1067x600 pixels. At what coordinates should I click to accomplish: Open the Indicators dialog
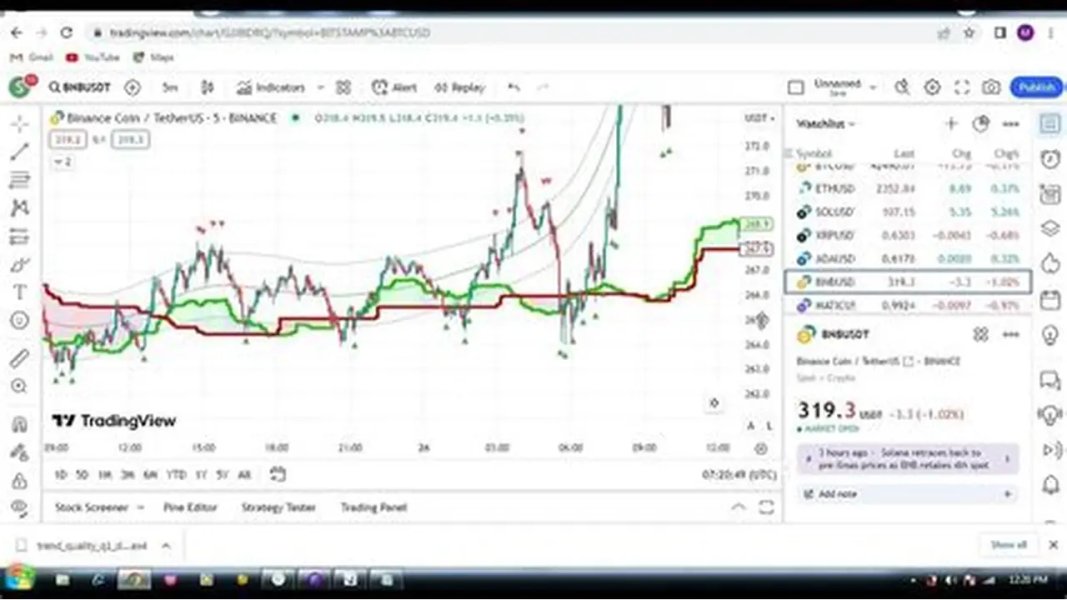click(x=271, y=87)
